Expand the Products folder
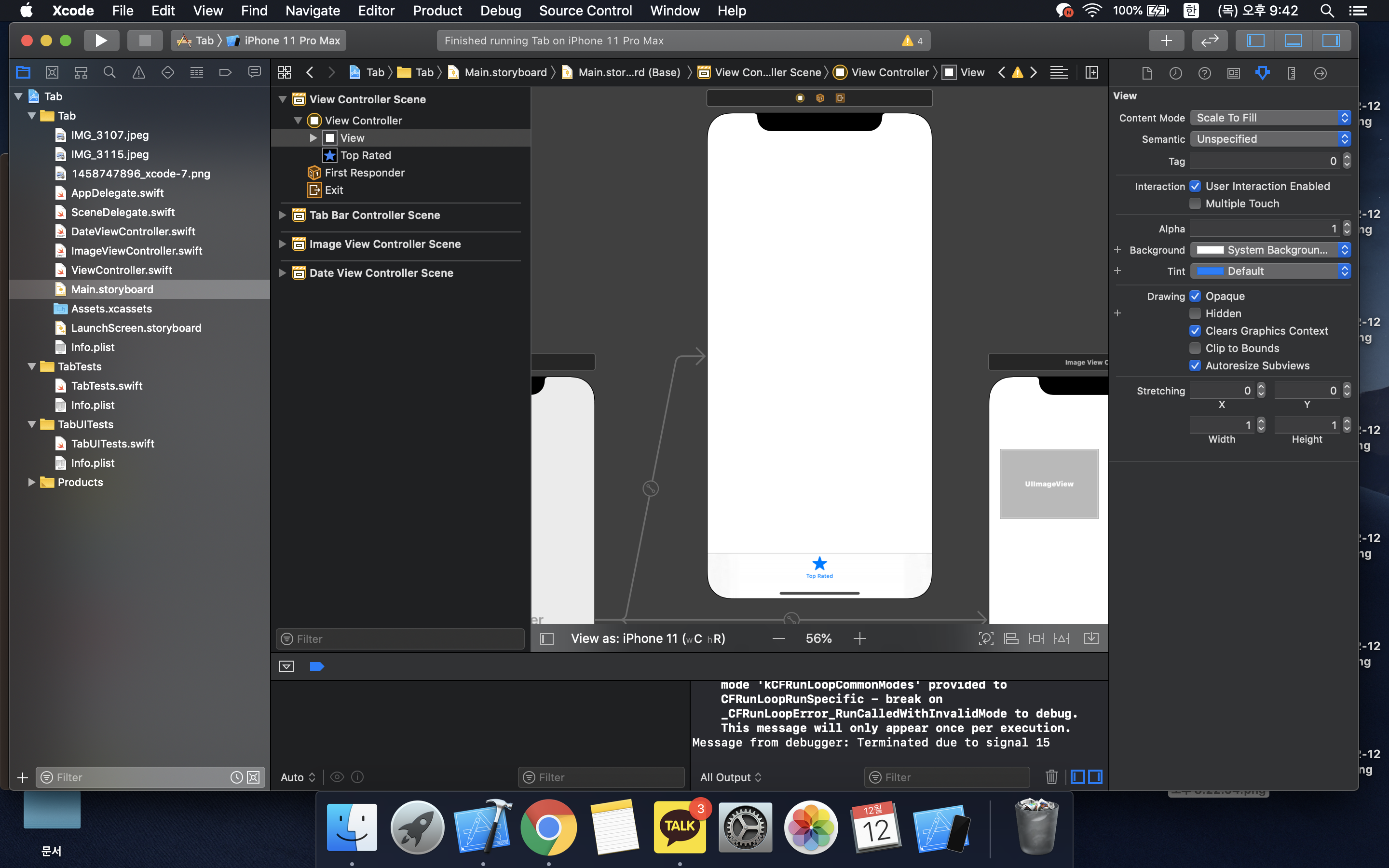1389x868 pixels. [x=31, y=482]
